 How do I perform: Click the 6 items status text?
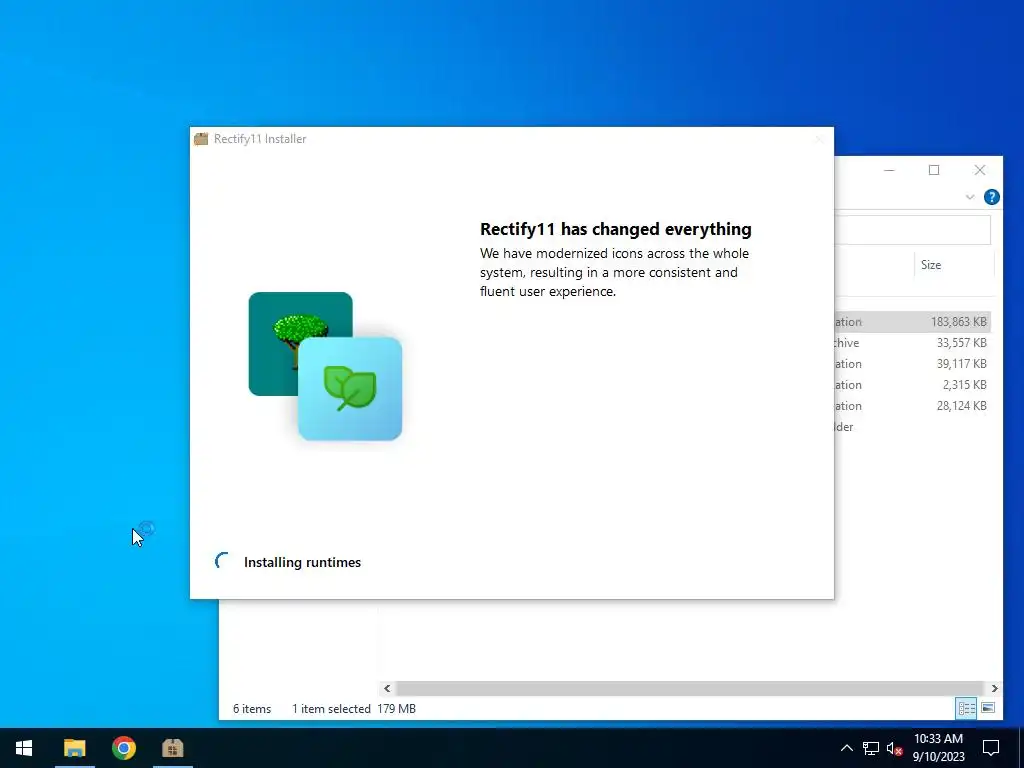[252, 709]
